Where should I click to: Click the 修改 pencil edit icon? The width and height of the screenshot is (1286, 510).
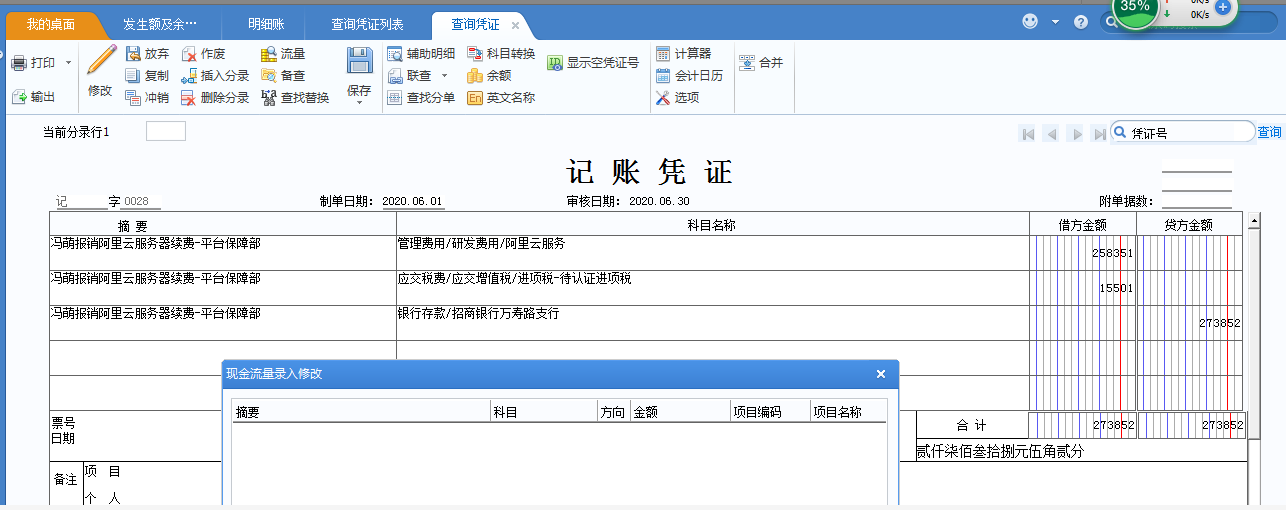pyautogui.click(x=100, y=60)
